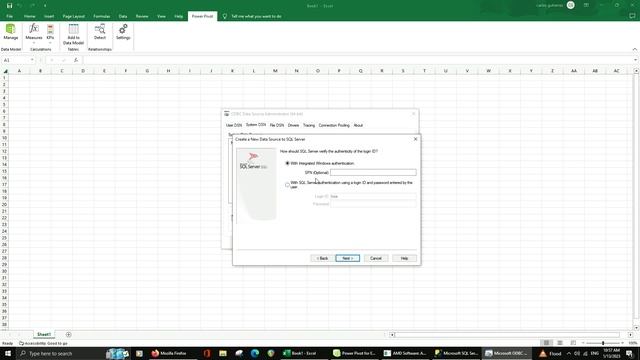Image resolution: width=640 pixels, height=360 pixels.
Task: Open File Explorer from the taskbar
Action: 223,353
